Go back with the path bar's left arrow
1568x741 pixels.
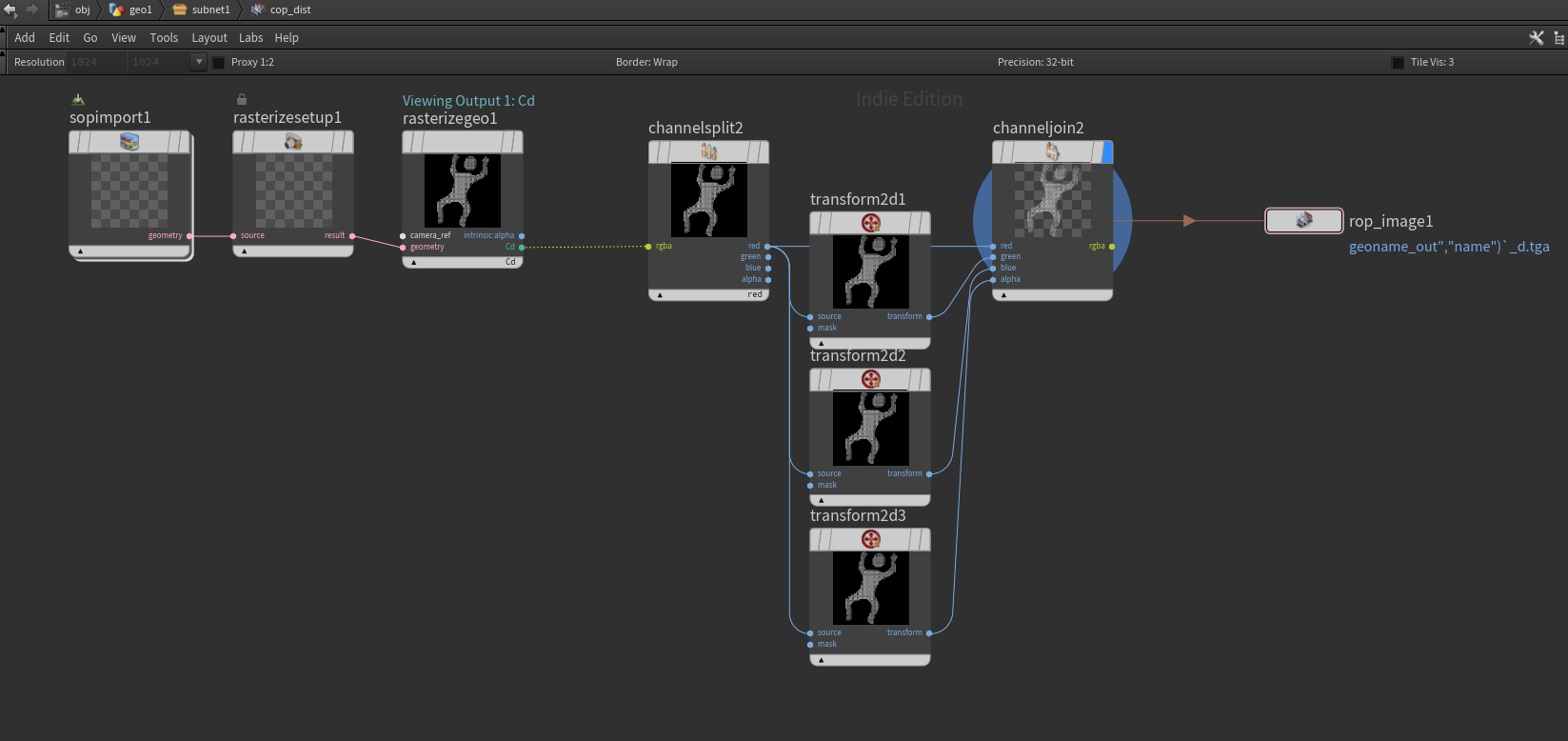[10, 10]
